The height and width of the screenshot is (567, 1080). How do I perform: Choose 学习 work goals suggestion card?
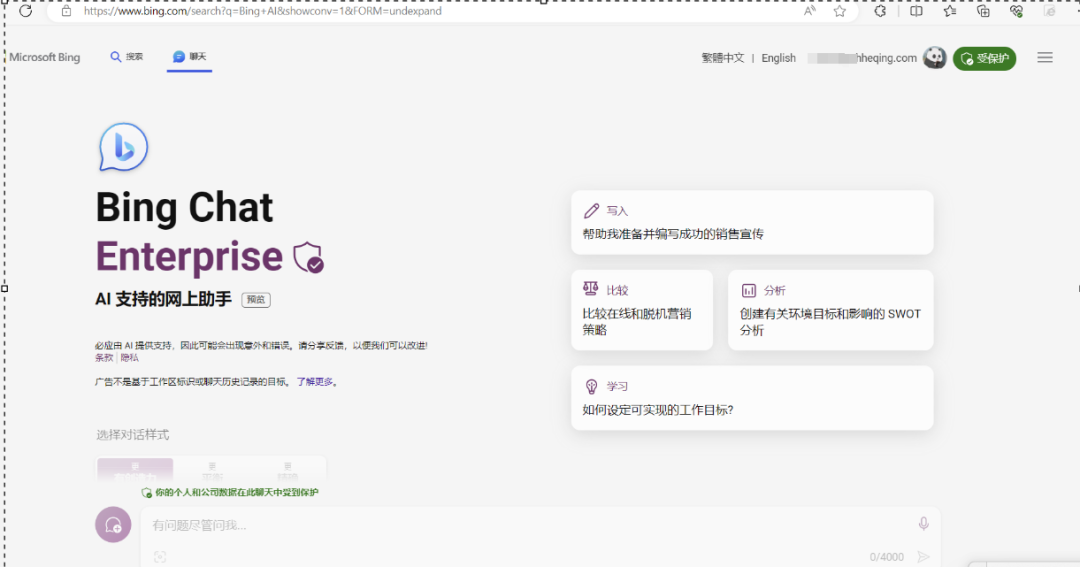click(752, 398)
